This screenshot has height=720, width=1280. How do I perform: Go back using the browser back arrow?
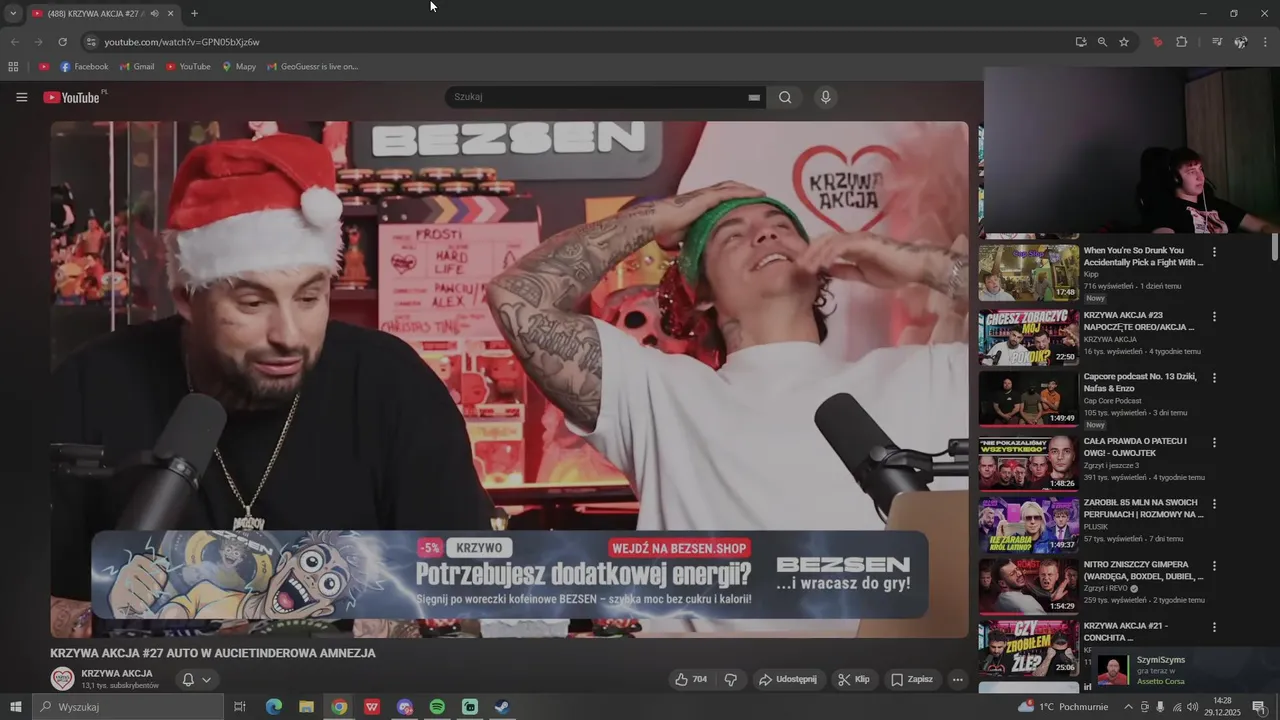[x=15, y=42]
